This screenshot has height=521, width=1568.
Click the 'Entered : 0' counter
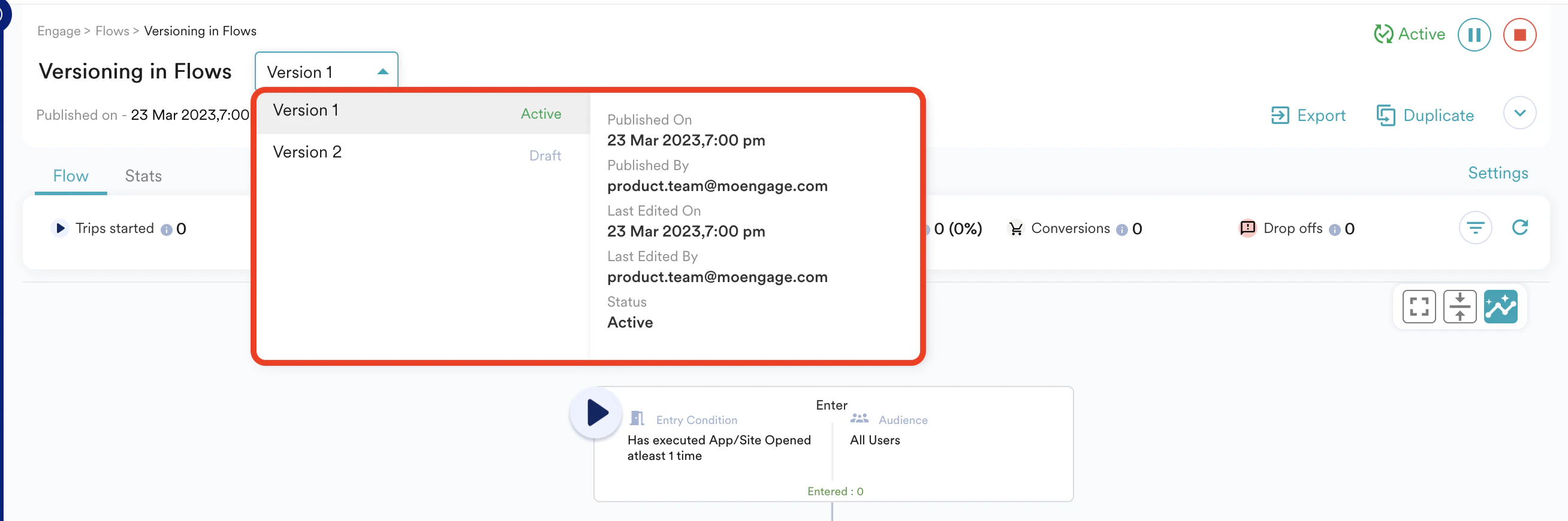835,491
